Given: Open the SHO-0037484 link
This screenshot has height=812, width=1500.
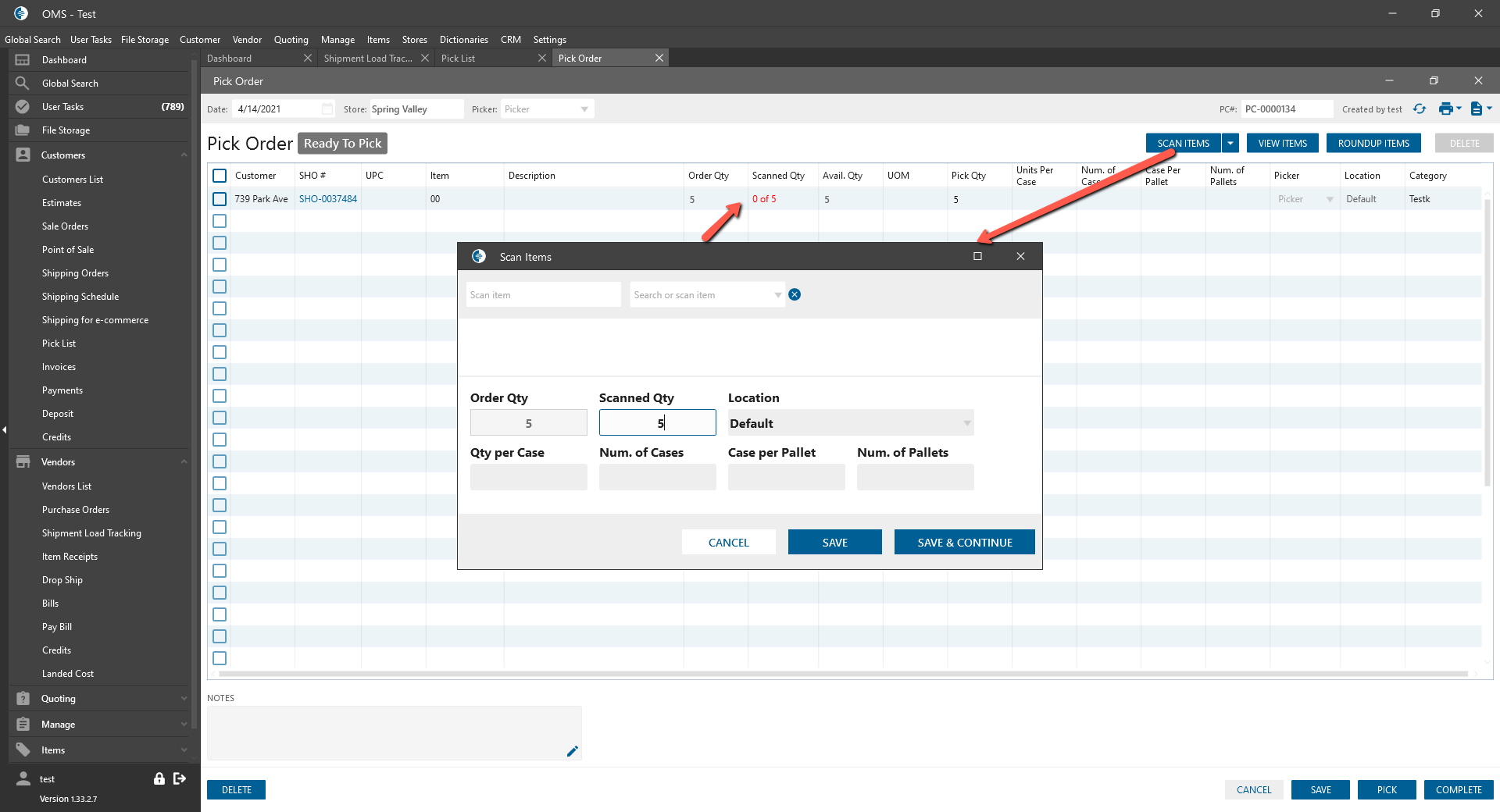Looking at the screenshot, I should pyautogui.click(x=328, y=199).
